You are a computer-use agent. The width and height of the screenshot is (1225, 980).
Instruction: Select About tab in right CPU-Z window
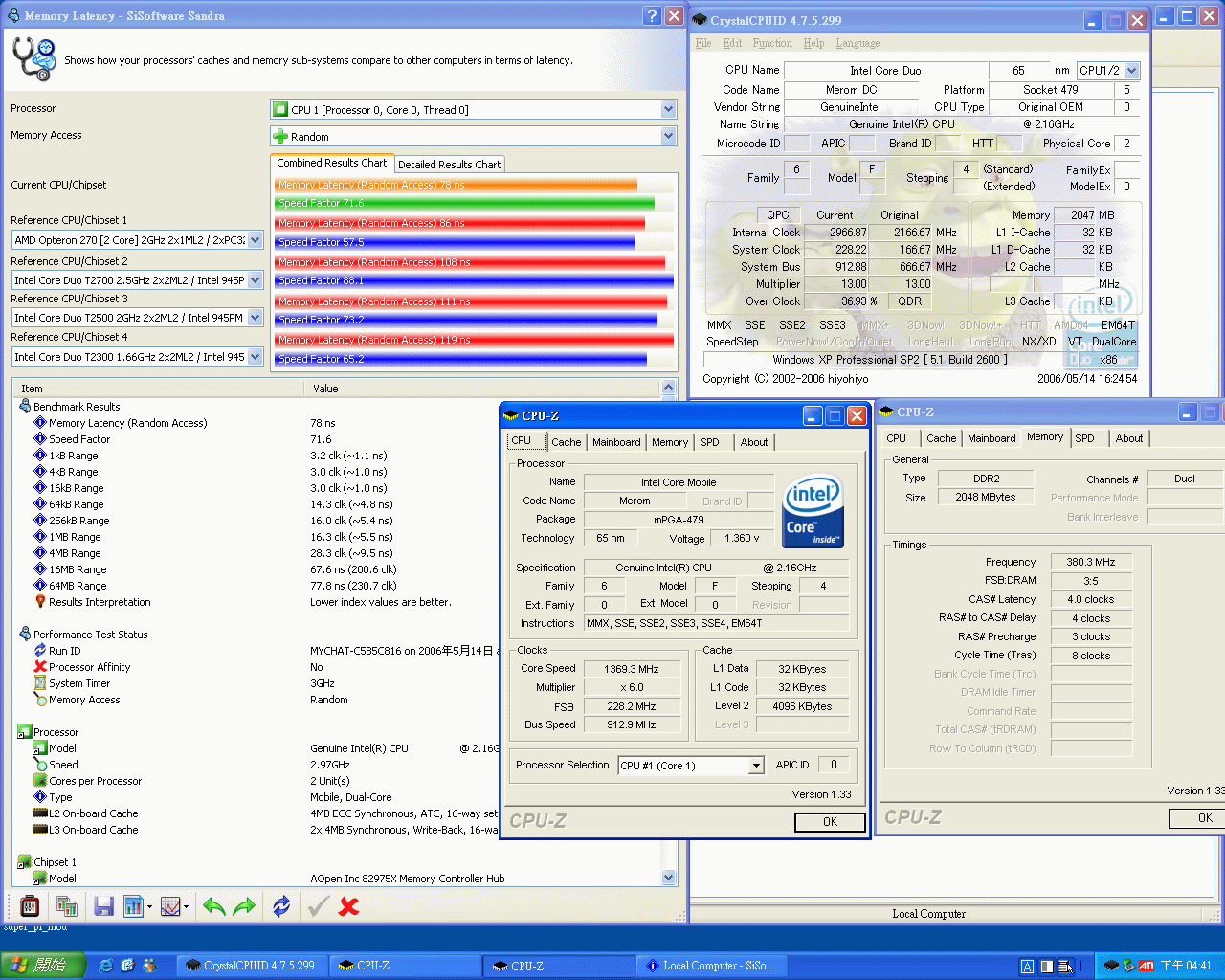coord(1129,438)
